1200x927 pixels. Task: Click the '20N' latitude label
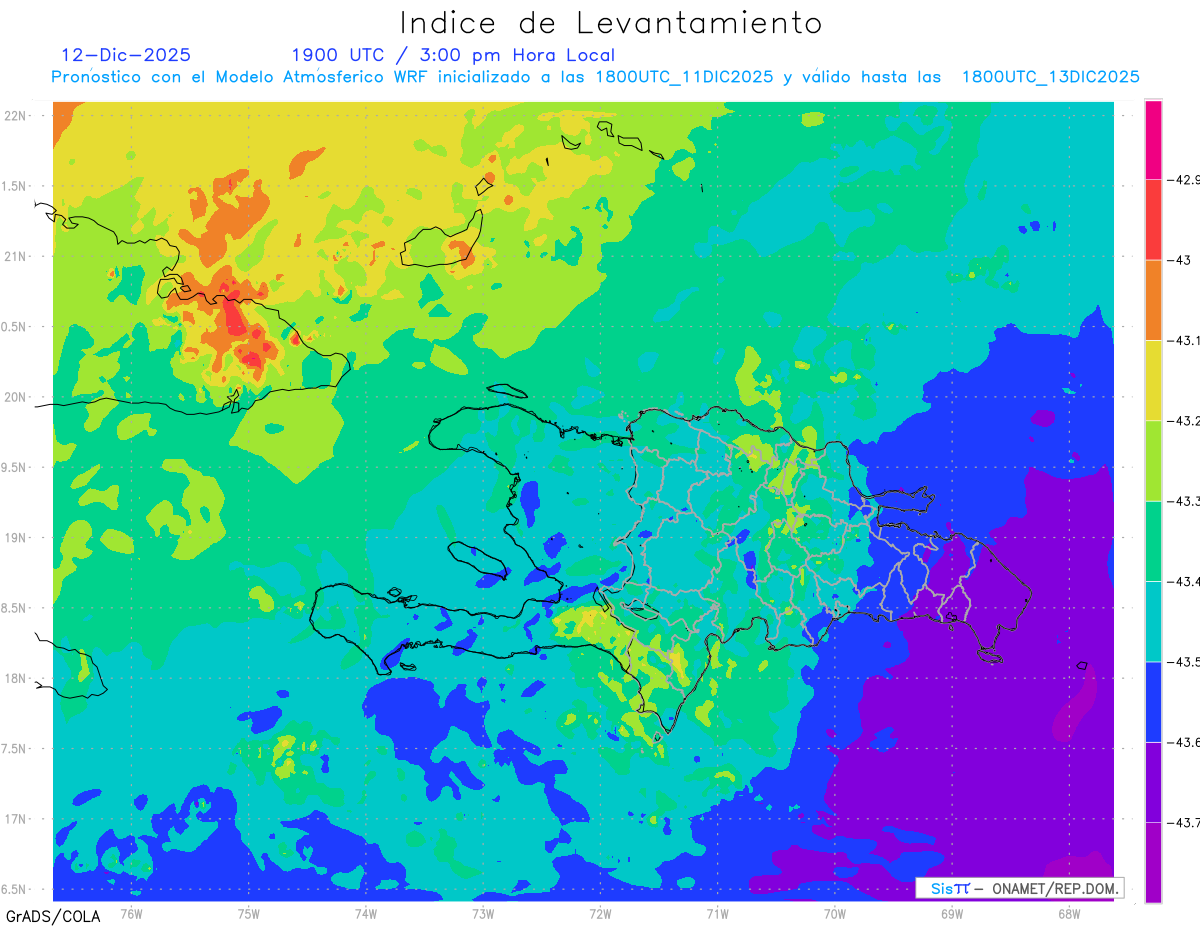[x=17, y=397]
